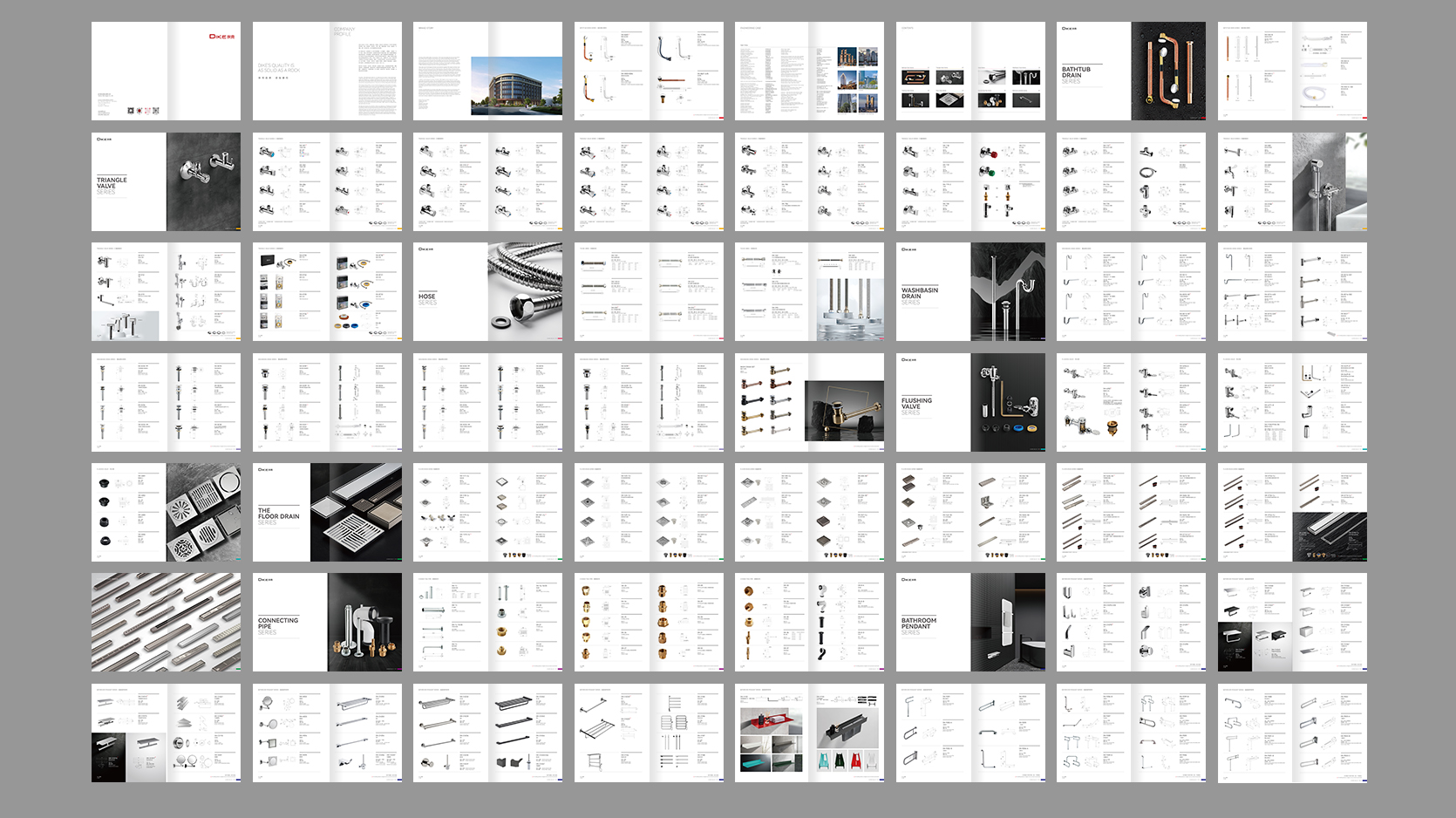Open the full-spread photo of linear drain grates
Viewport: 1456px width, 818px height.
click(x=166, y=622)
